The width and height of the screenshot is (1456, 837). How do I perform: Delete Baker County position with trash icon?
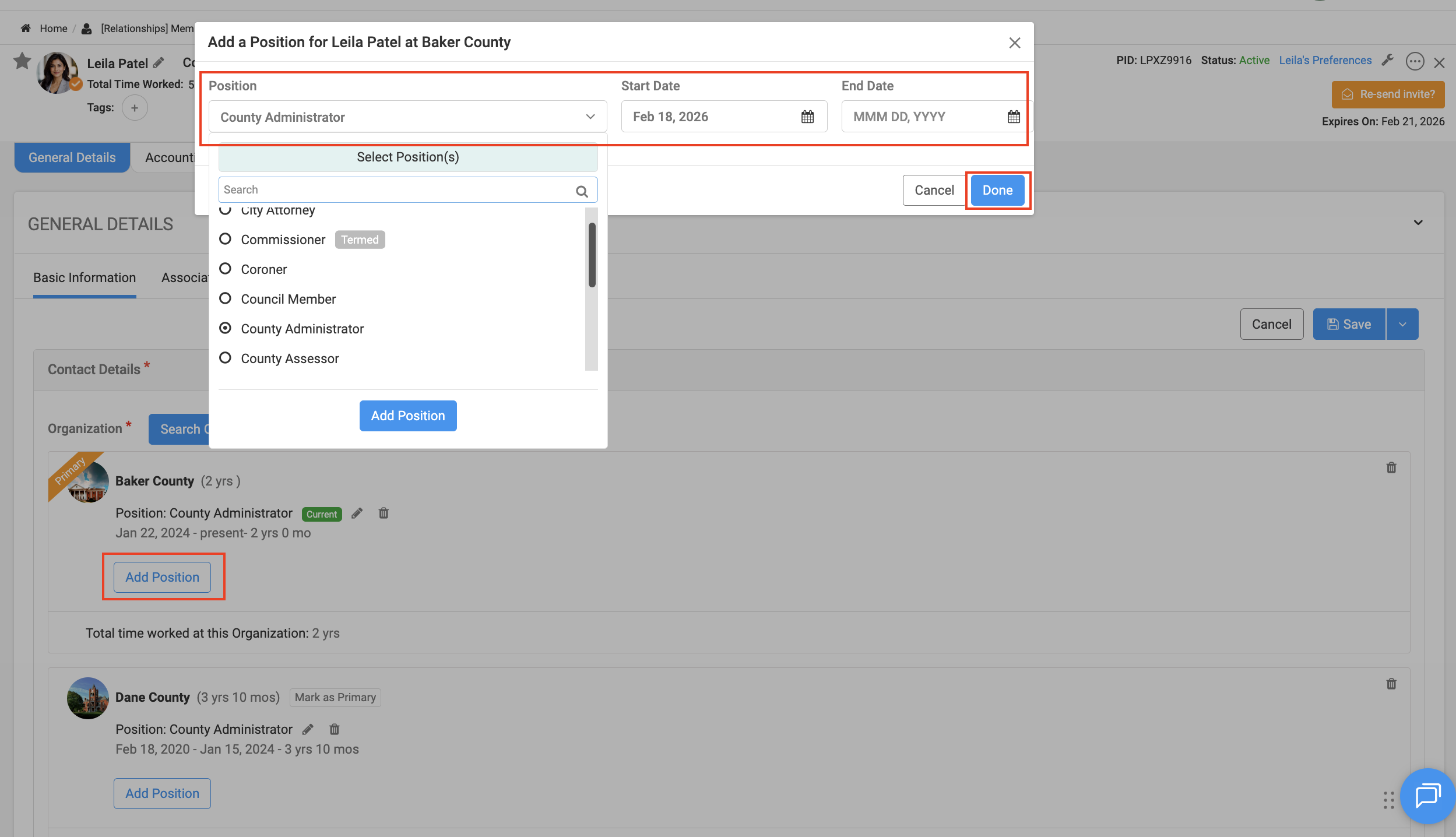point(384,513)
